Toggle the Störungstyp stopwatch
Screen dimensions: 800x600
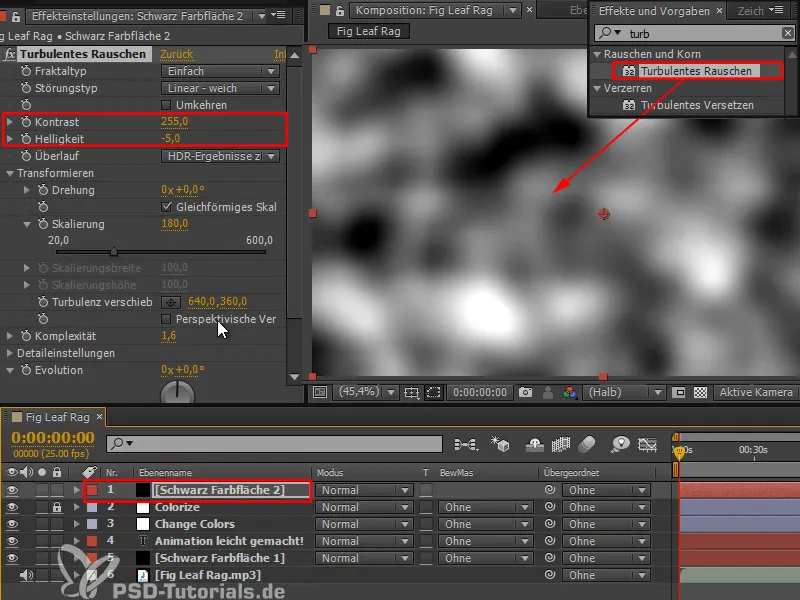(x=26, y=88)
